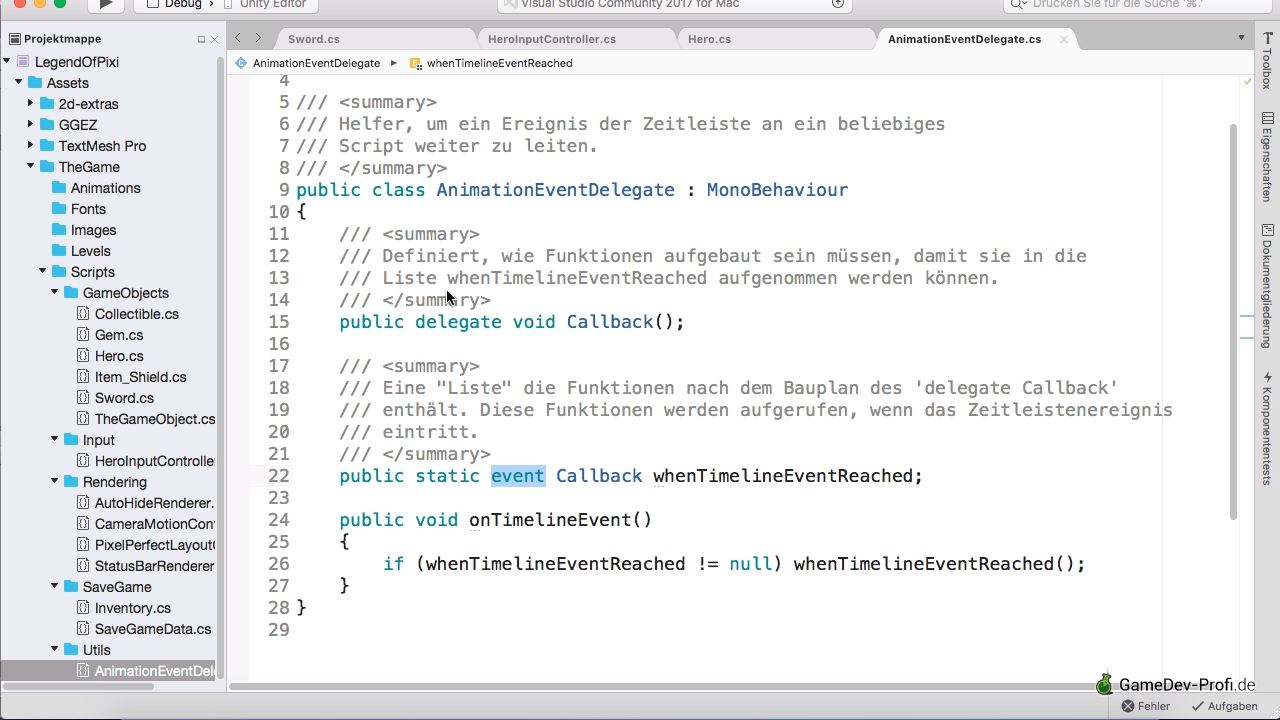Image resolution: width=1280 pixels, height=720 pixels.
Task: Open StatusBarRenderer file
Action: click(x=154, y=566)
